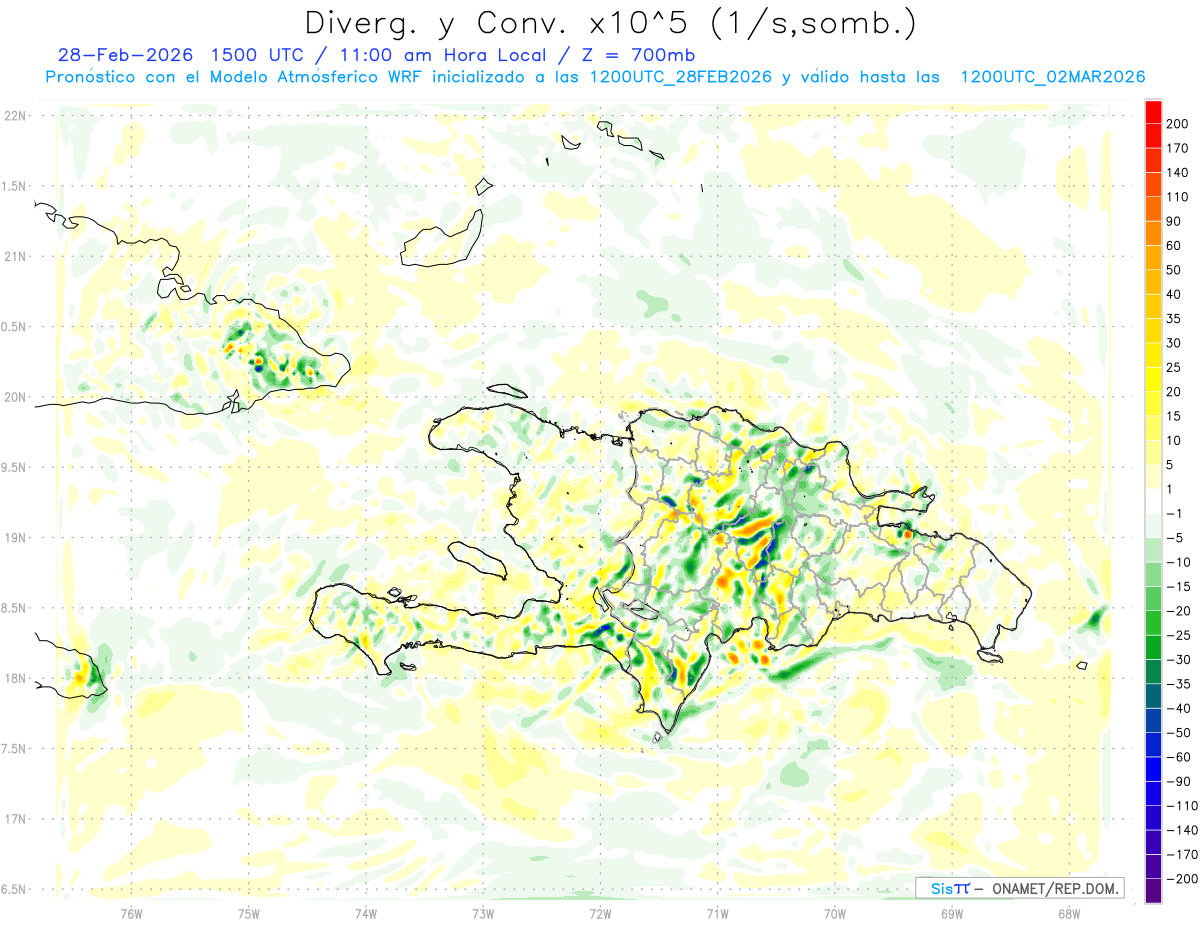
Task: Click the '90' positive colorbar value
Action: coord(1174,221)
